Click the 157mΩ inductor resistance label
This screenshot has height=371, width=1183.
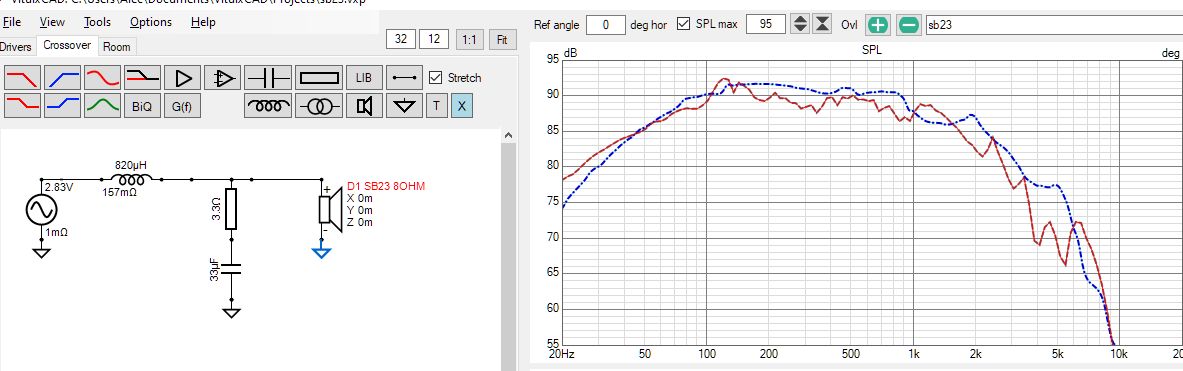point(120,193)
